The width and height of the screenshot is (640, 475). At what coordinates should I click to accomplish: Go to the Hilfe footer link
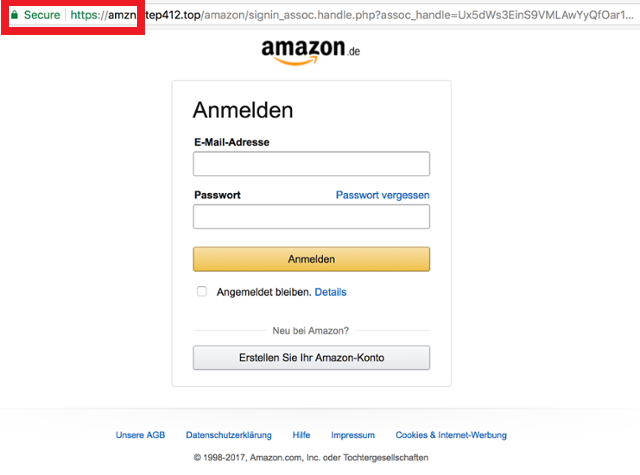(301, 435)
